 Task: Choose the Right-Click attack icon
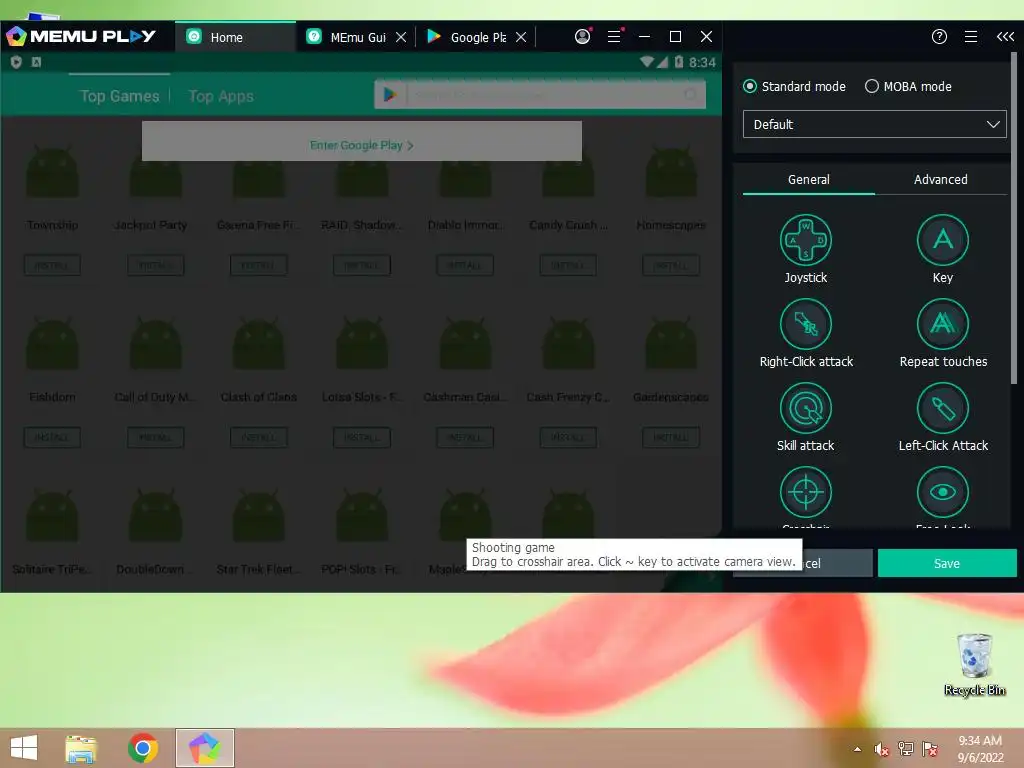(805, 324)
